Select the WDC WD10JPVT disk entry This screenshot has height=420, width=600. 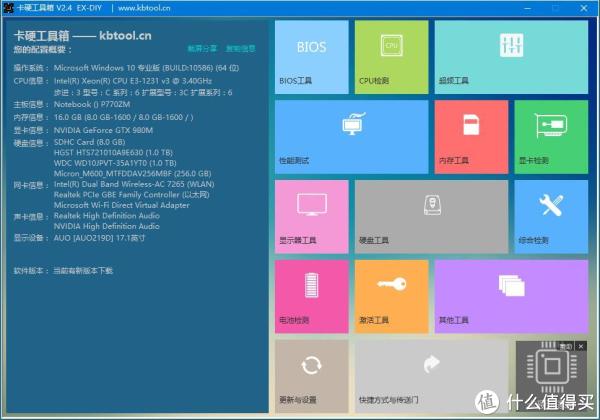click(x=115, y=163)
